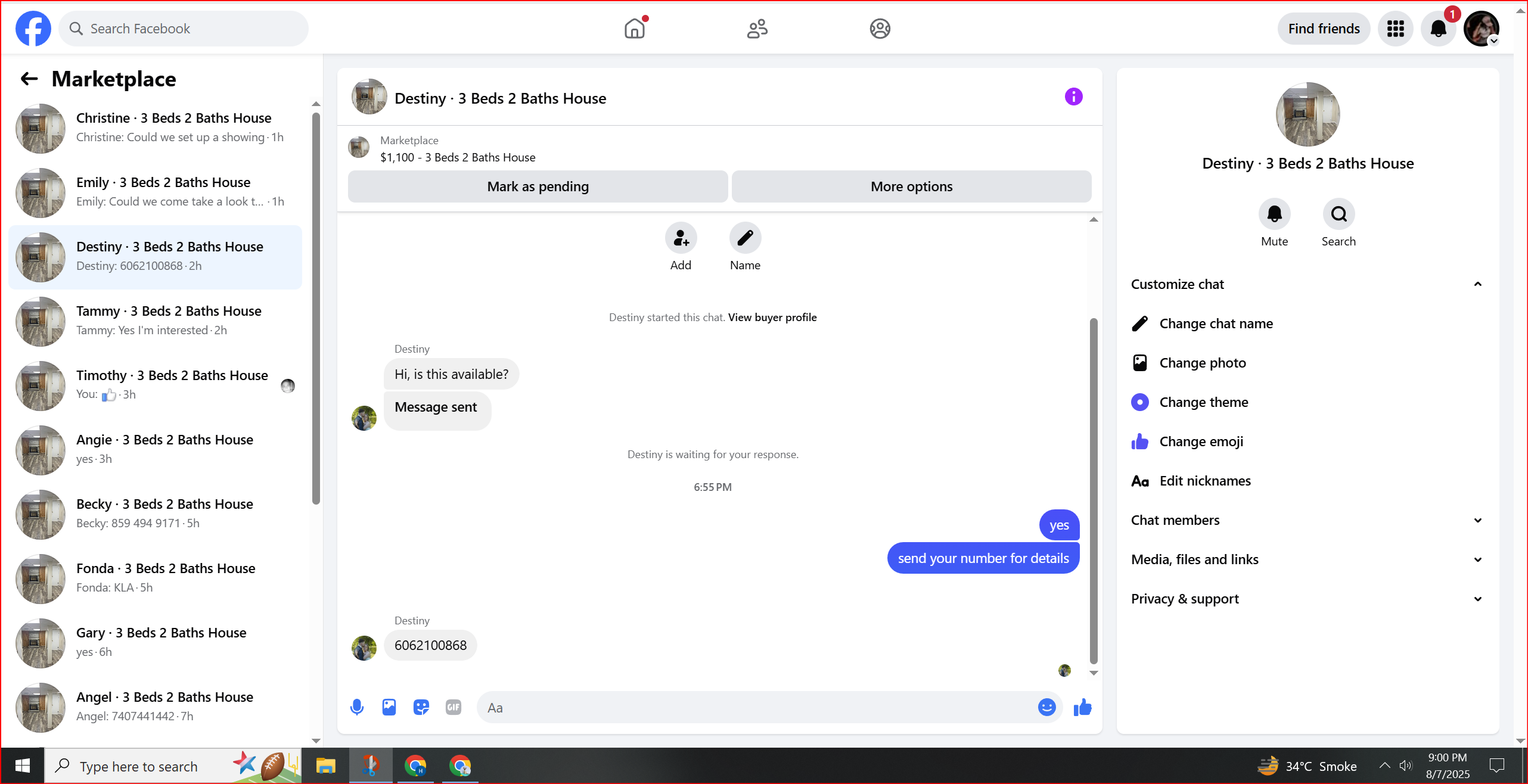Open Christine's 3 Beds 2 Baths conversation
The width and height of the screenshot is (1528, 784).
click(156, 128)
